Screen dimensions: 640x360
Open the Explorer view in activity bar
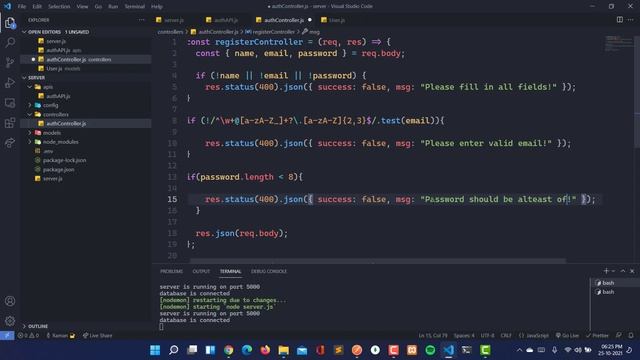[10, 23]
